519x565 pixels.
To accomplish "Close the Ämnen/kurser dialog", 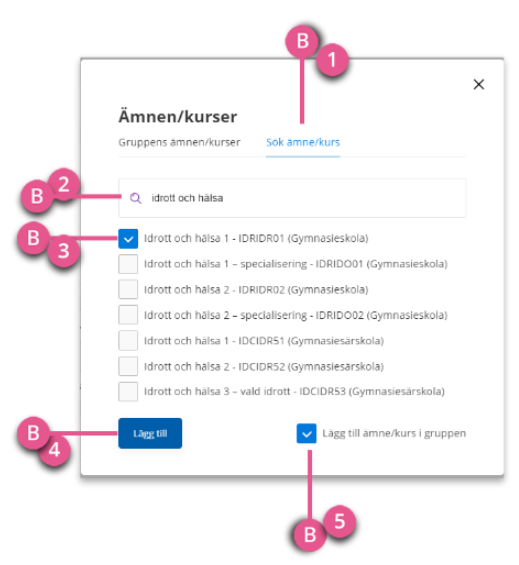I will (478, 84).
